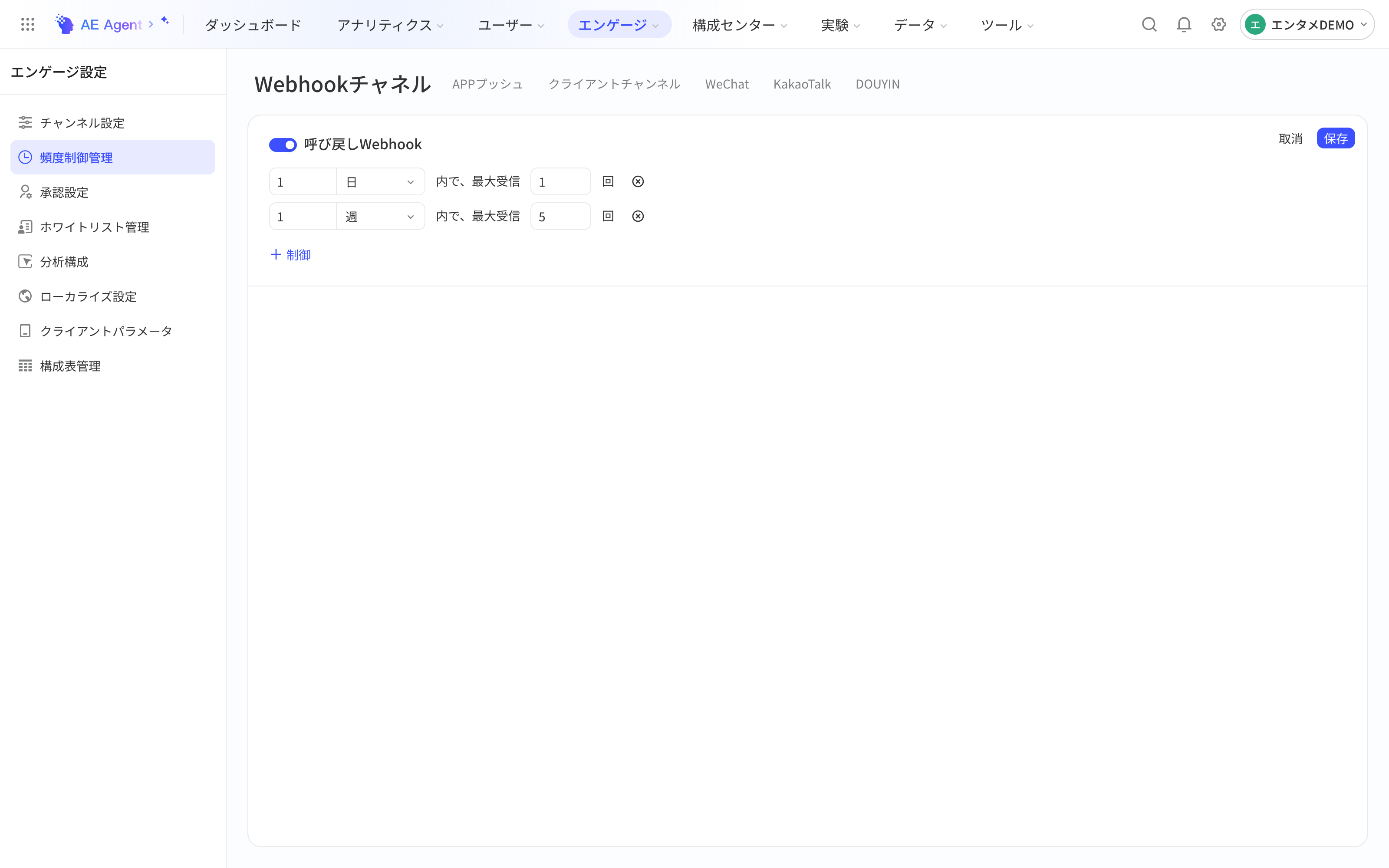Click the period number field in 日 row

[x=303, y=182]
